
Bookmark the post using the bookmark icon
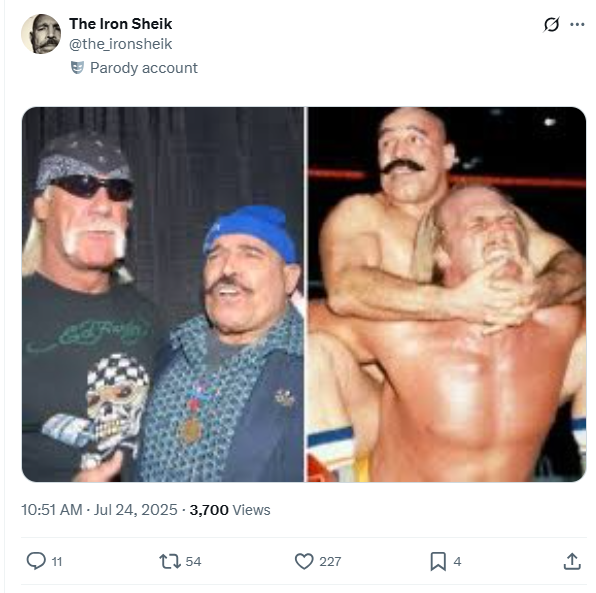tap(438, 561)
